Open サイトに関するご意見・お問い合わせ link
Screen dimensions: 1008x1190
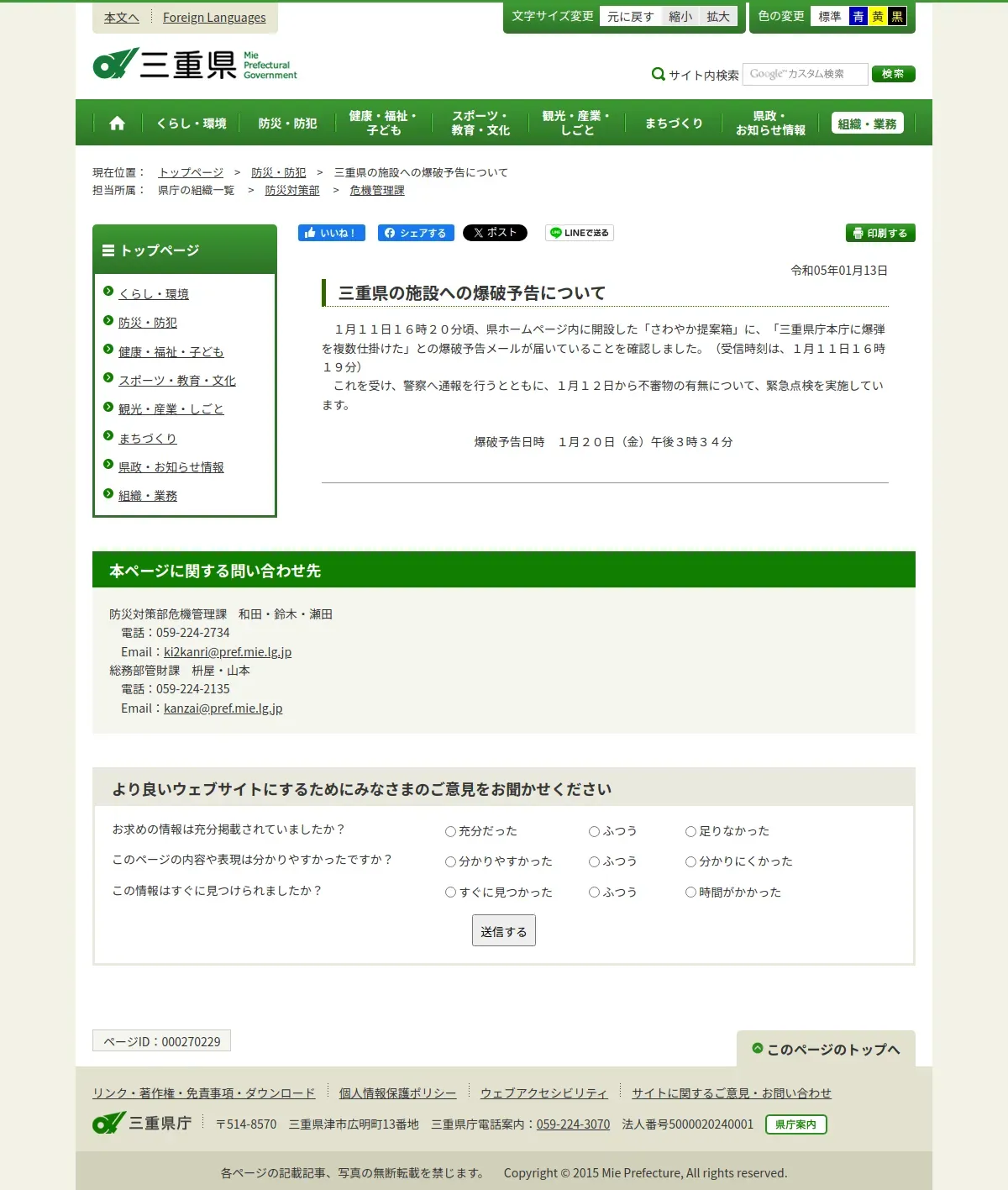coord(732,1093)
